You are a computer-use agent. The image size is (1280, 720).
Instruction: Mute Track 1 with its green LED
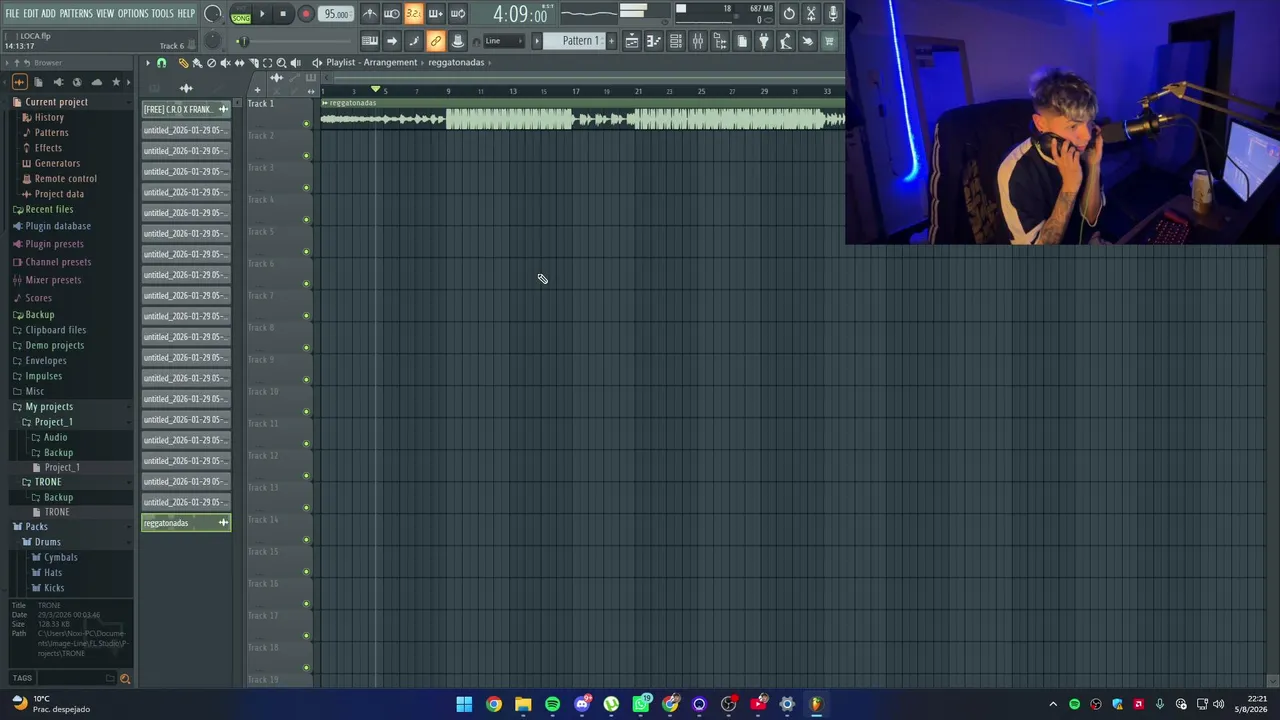[306, 124]
